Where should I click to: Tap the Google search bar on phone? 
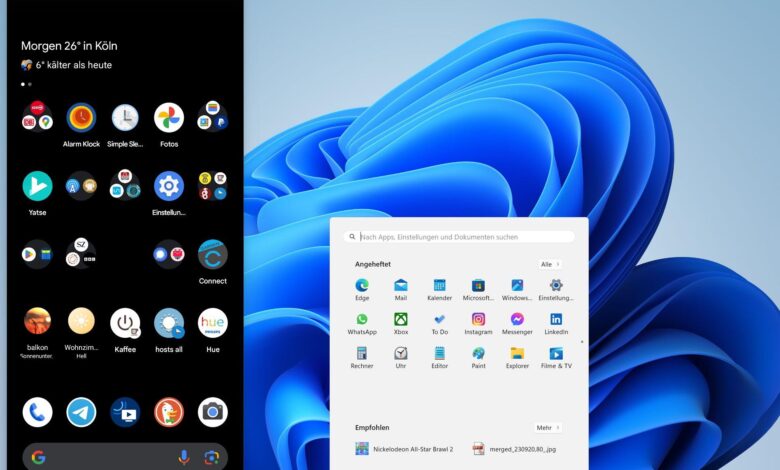click(x=125, y=457)
